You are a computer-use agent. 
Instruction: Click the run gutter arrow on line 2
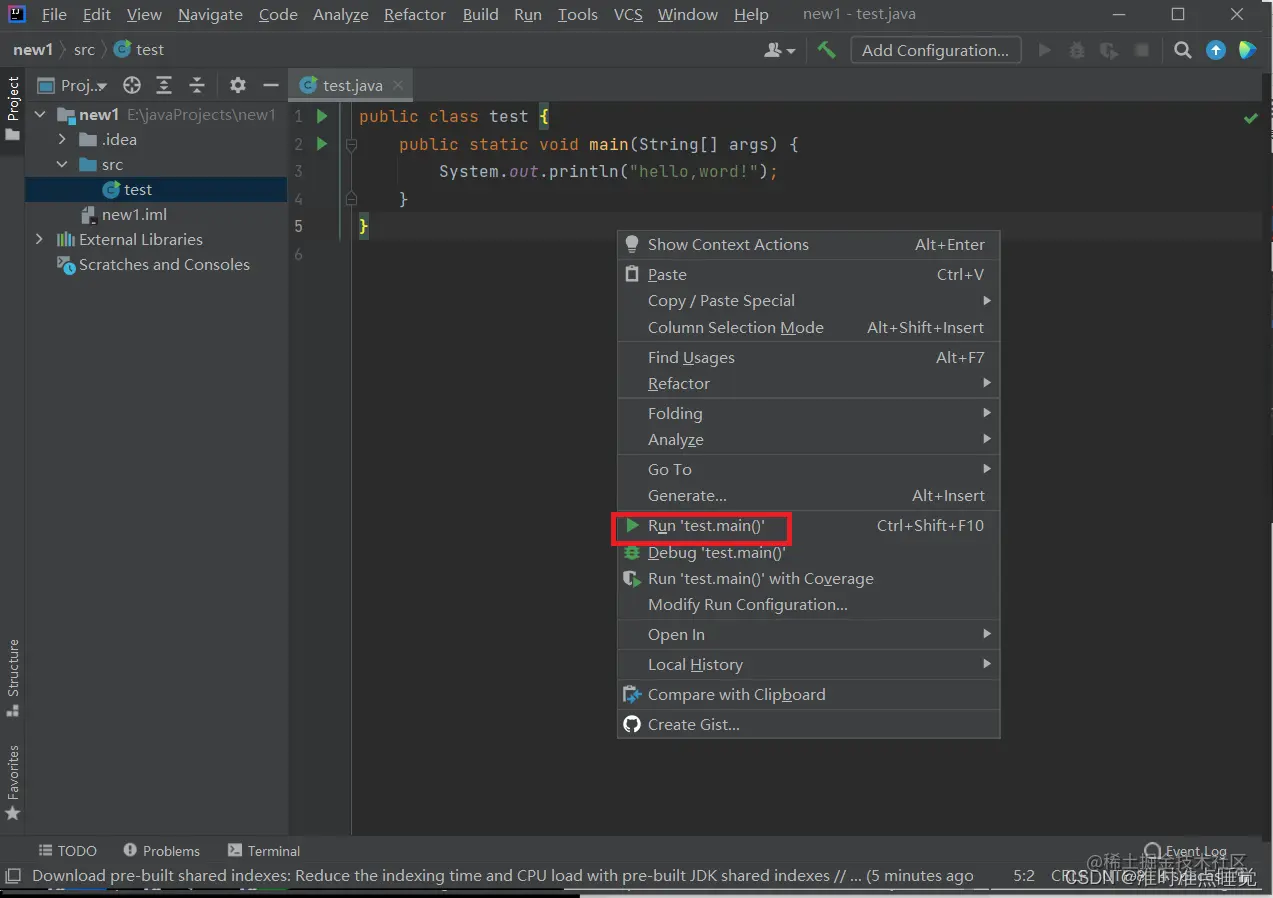coord(322,144)
